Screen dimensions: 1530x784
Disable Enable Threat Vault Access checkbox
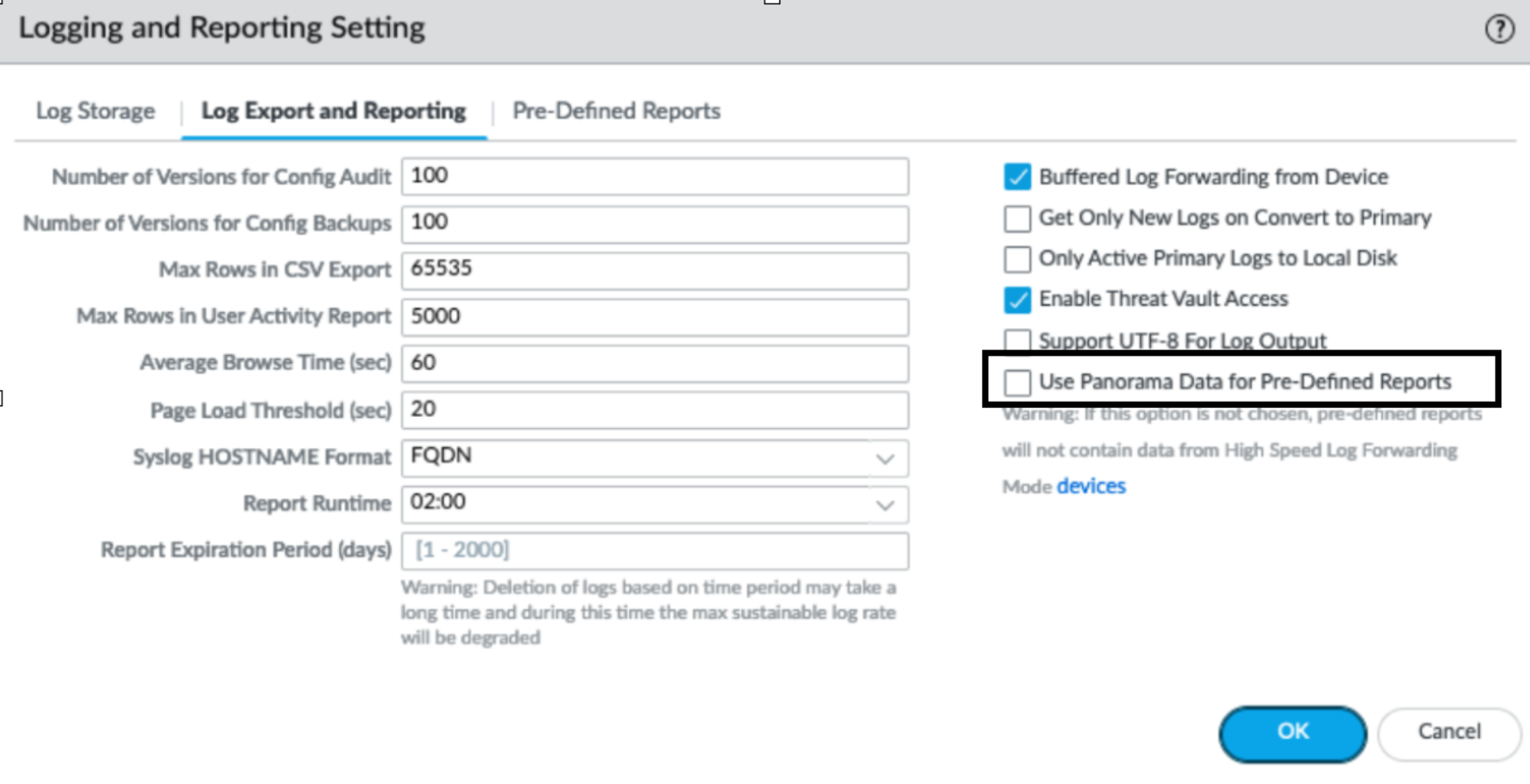(1017, 299)
